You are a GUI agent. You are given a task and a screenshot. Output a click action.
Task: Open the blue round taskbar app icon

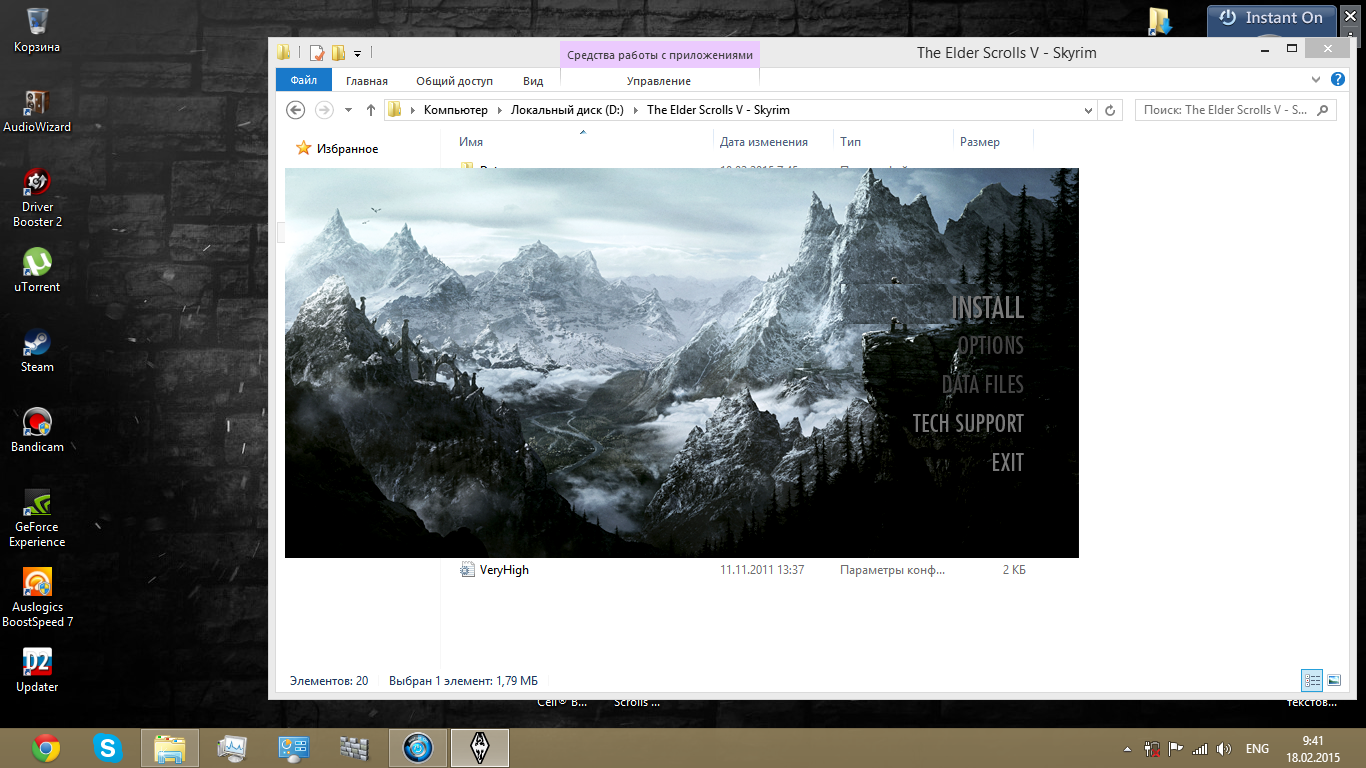pyautogui.click(x=418, y=748)
